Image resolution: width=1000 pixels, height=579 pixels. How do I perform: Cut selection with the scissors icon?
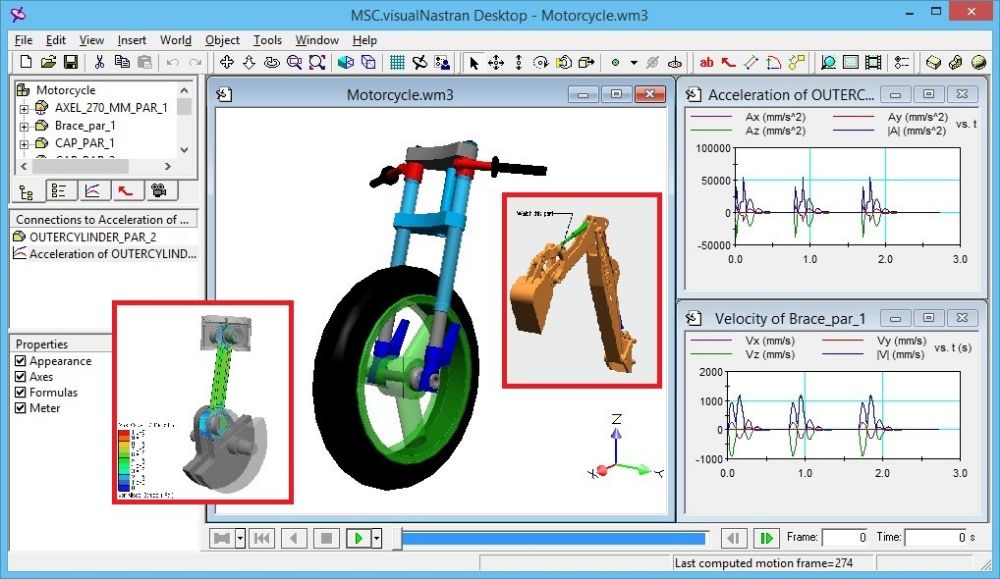pyautogui.click(x=99, y=62)
